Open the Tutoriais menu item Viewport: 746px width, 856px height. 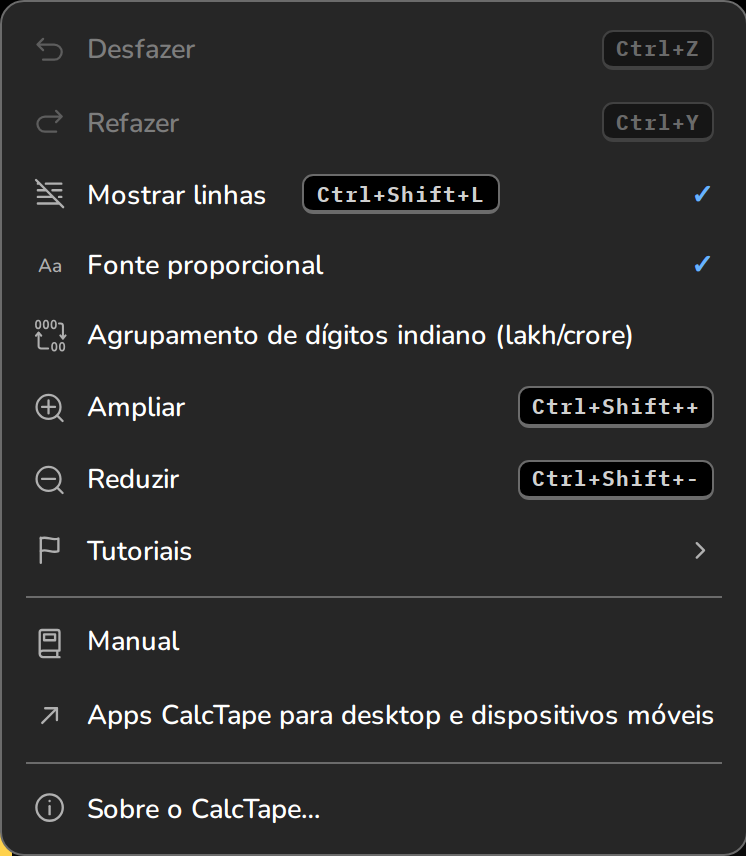[374, 550]
